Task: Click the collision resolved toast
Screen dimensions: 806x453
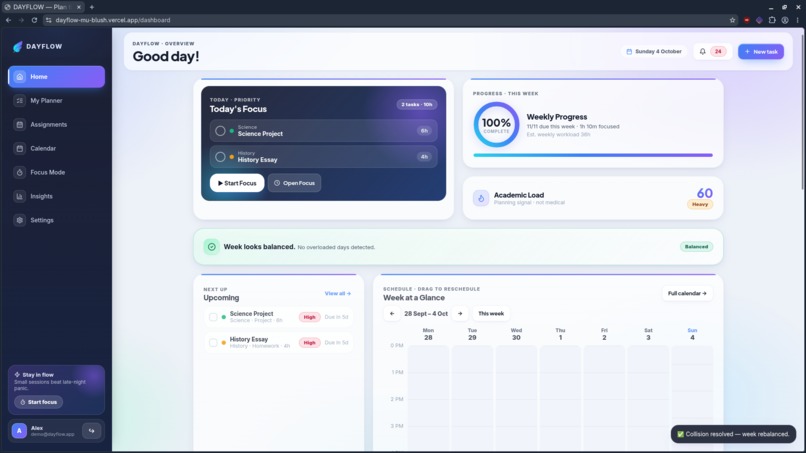Action: pos(734,434)
